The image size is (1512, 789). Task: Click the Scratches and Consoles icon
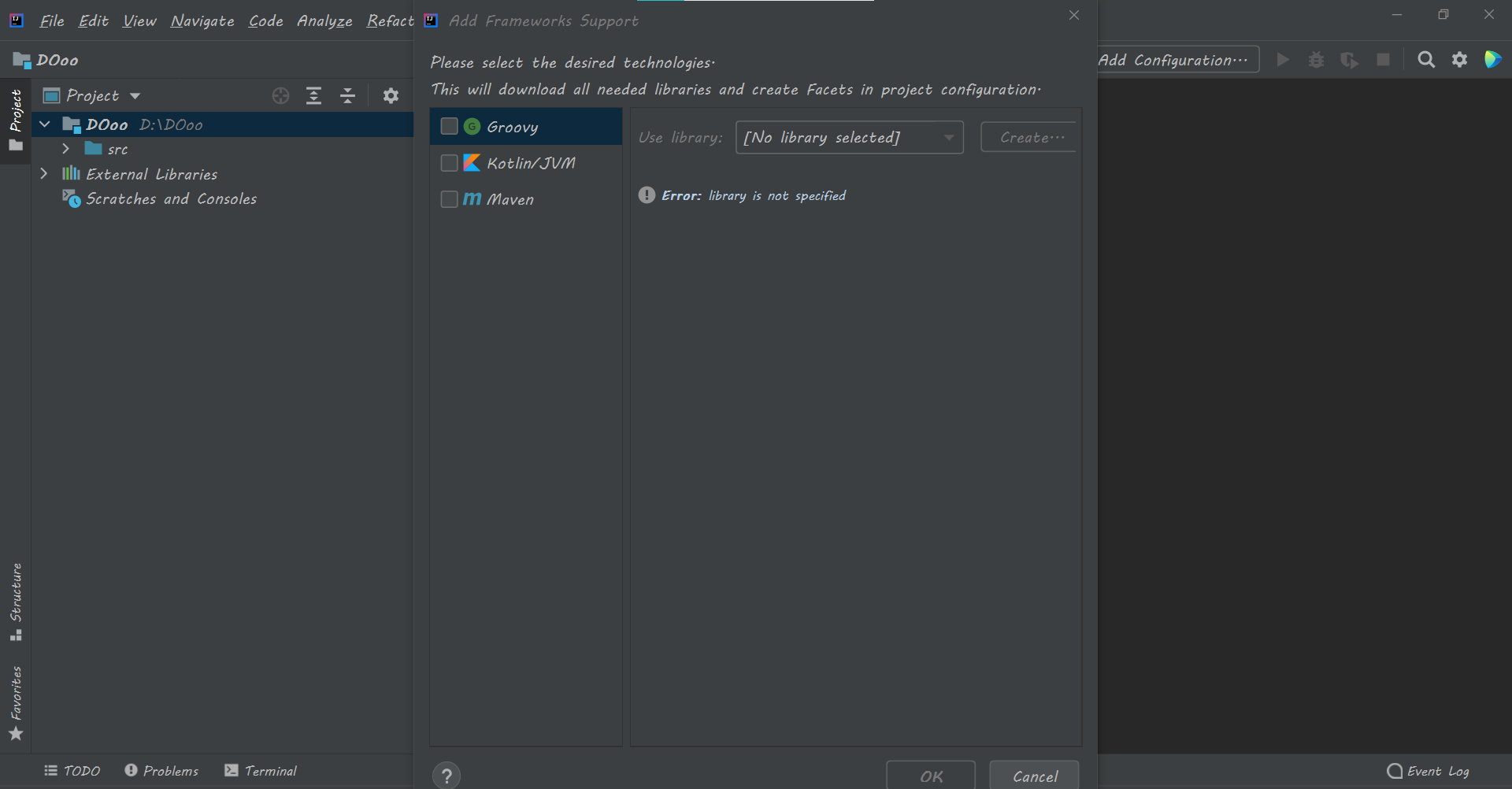pos(72,198)
